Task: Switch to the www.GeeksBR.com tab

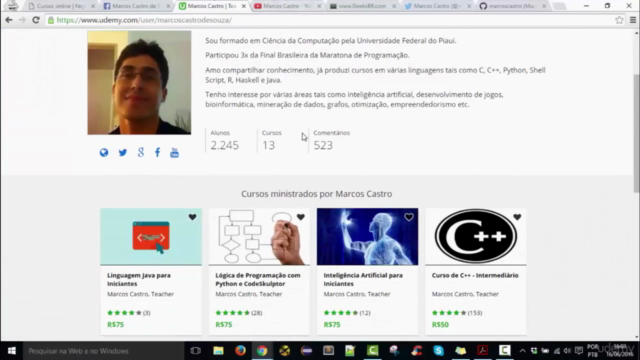Action: 361,6
